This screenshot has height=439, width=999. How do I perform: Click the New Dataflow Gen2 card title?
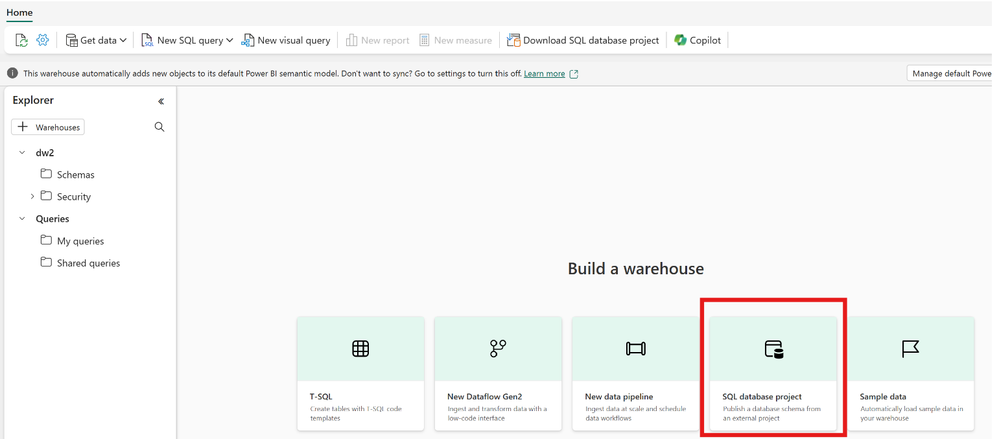(485, 396)
